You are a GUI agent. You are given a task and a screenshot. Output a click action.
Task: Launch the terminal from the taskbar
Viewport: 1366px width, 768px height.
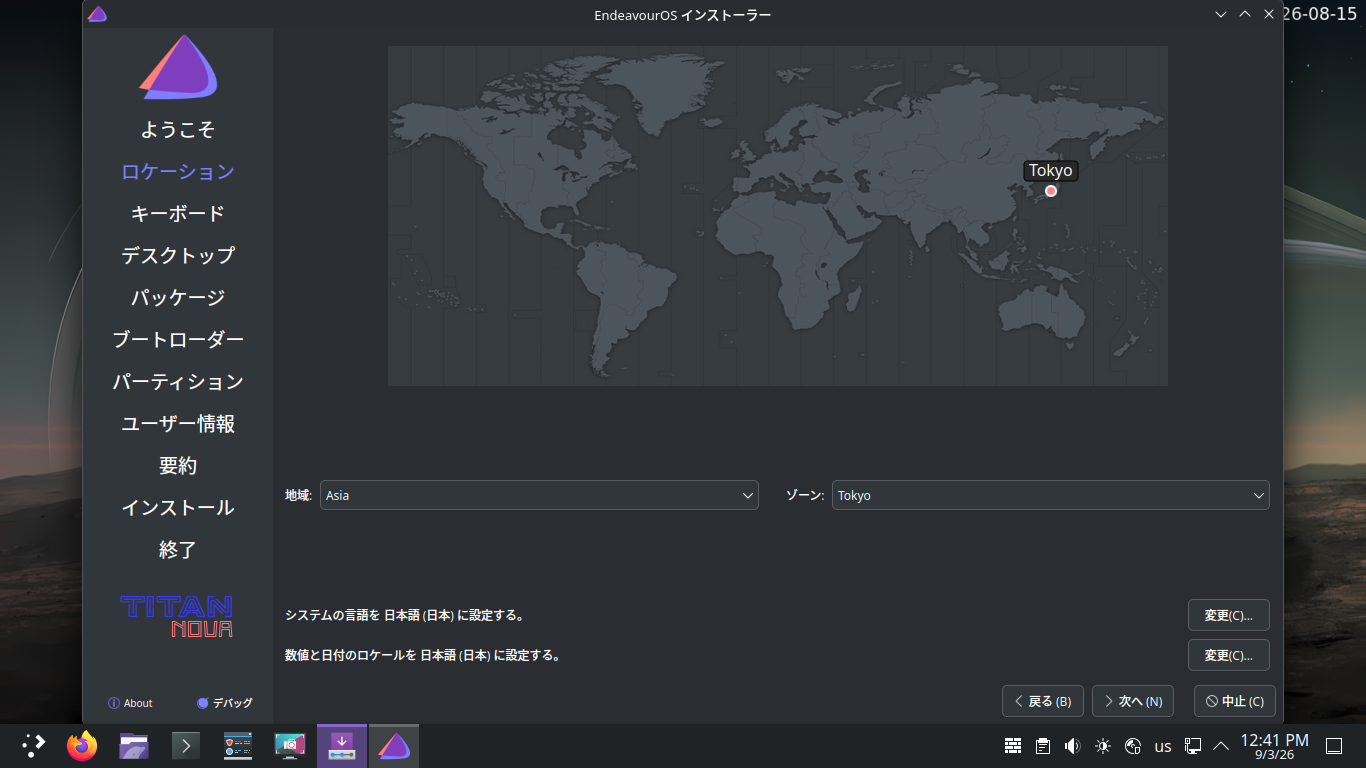click(x=186, y=746)
